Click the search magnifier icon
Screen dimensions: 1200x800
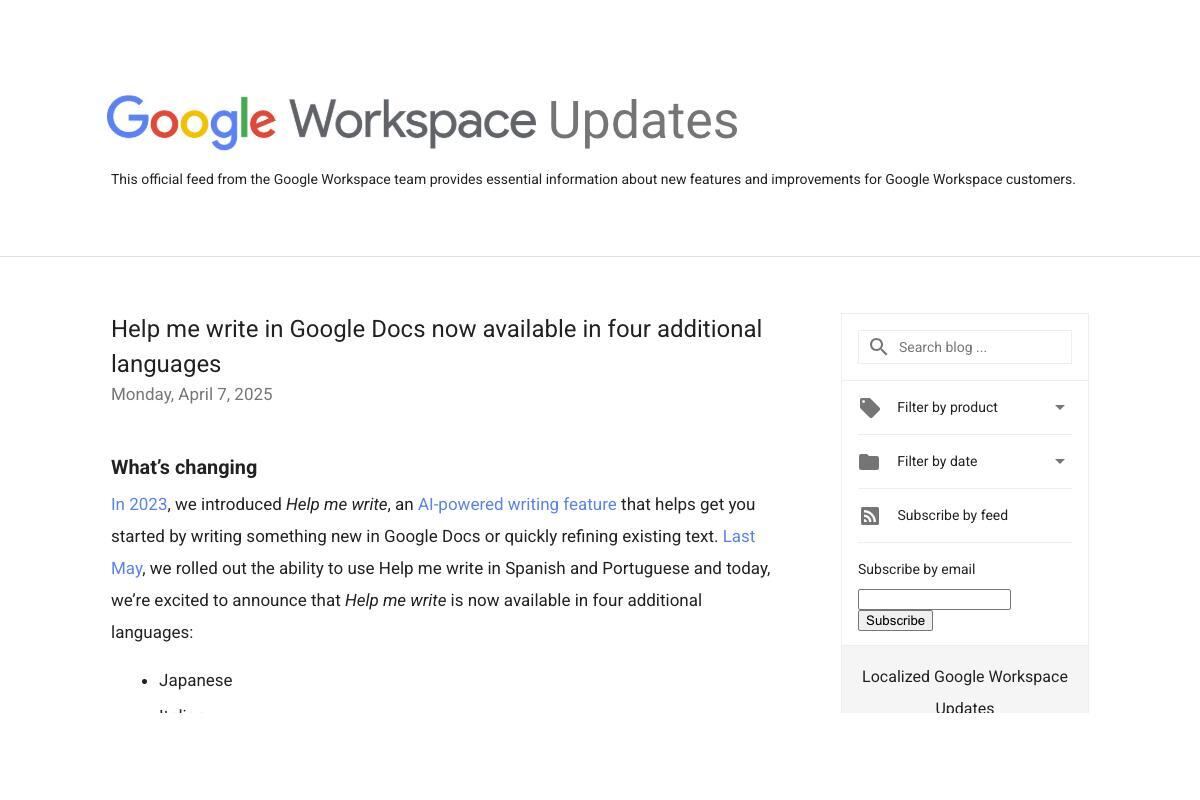878,347
